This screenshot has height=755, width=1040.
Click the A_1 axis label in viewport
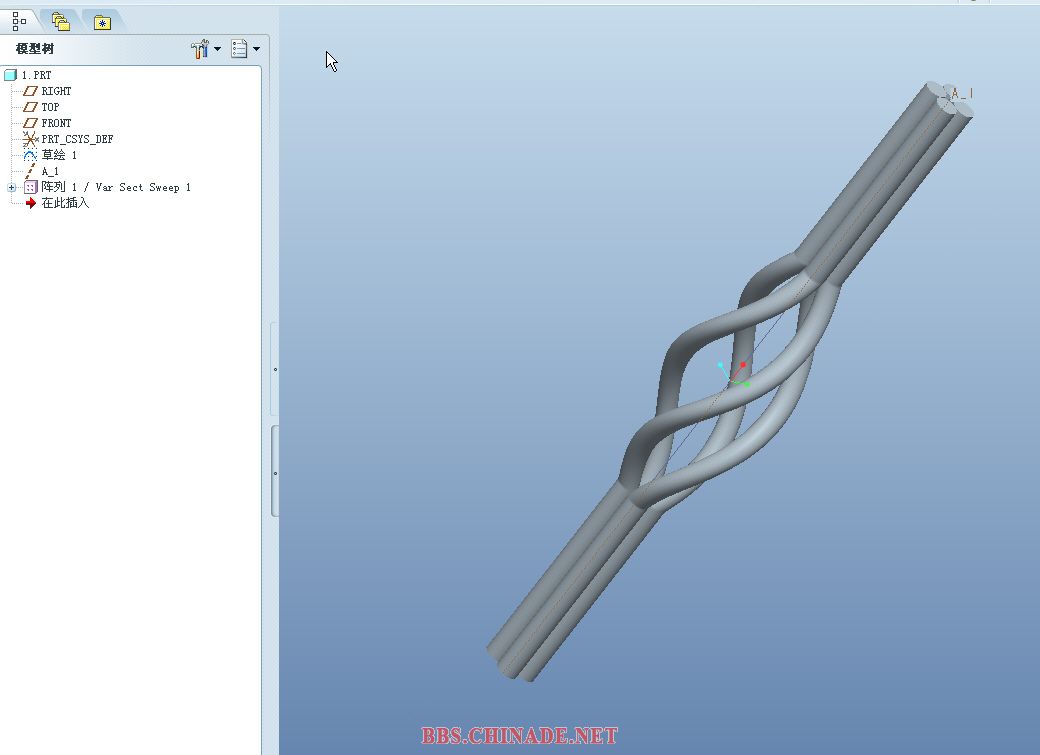click(x=962, y=94)
